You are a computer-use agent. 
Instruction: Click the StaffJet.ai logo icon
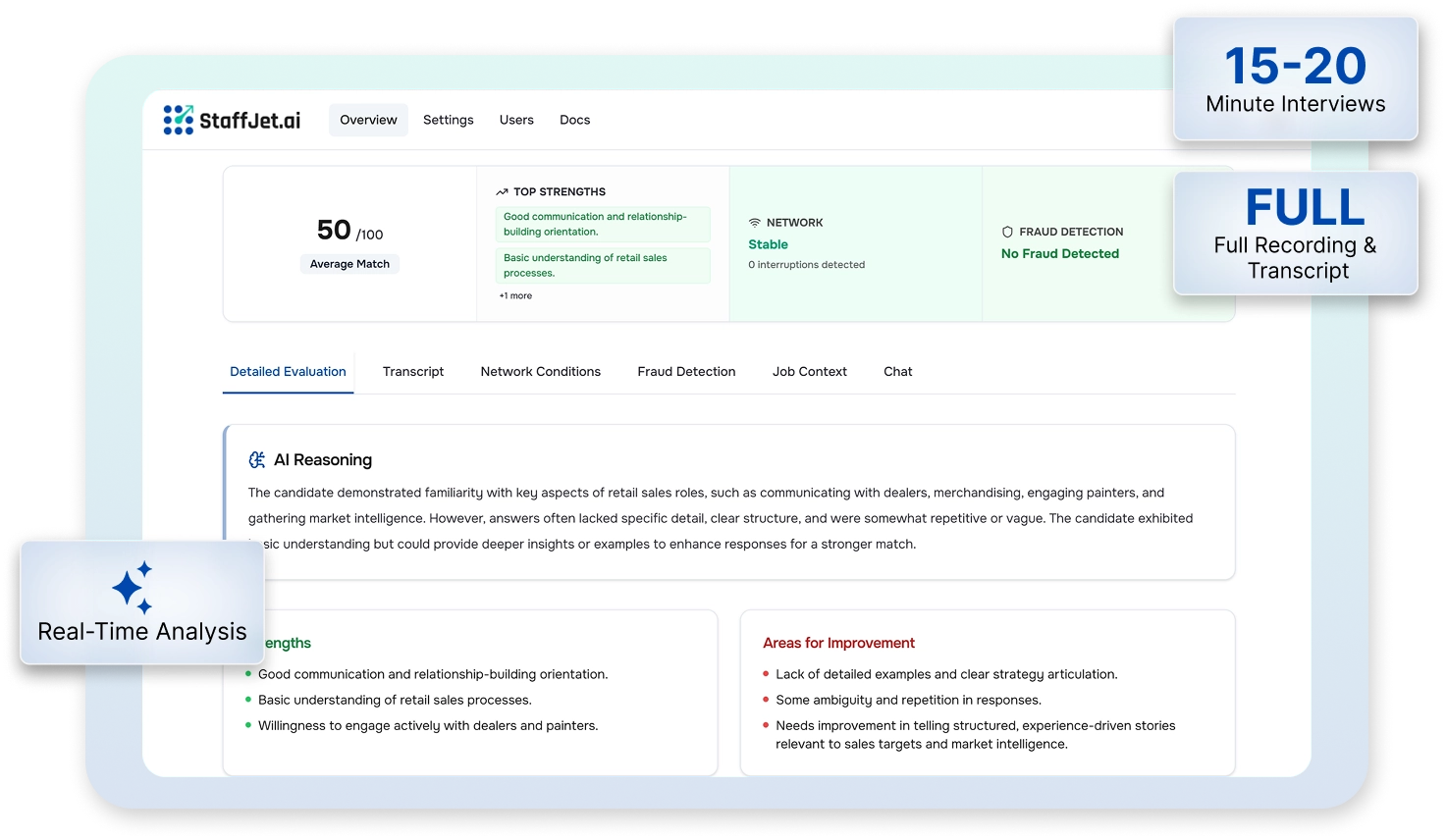click(178, 120)
